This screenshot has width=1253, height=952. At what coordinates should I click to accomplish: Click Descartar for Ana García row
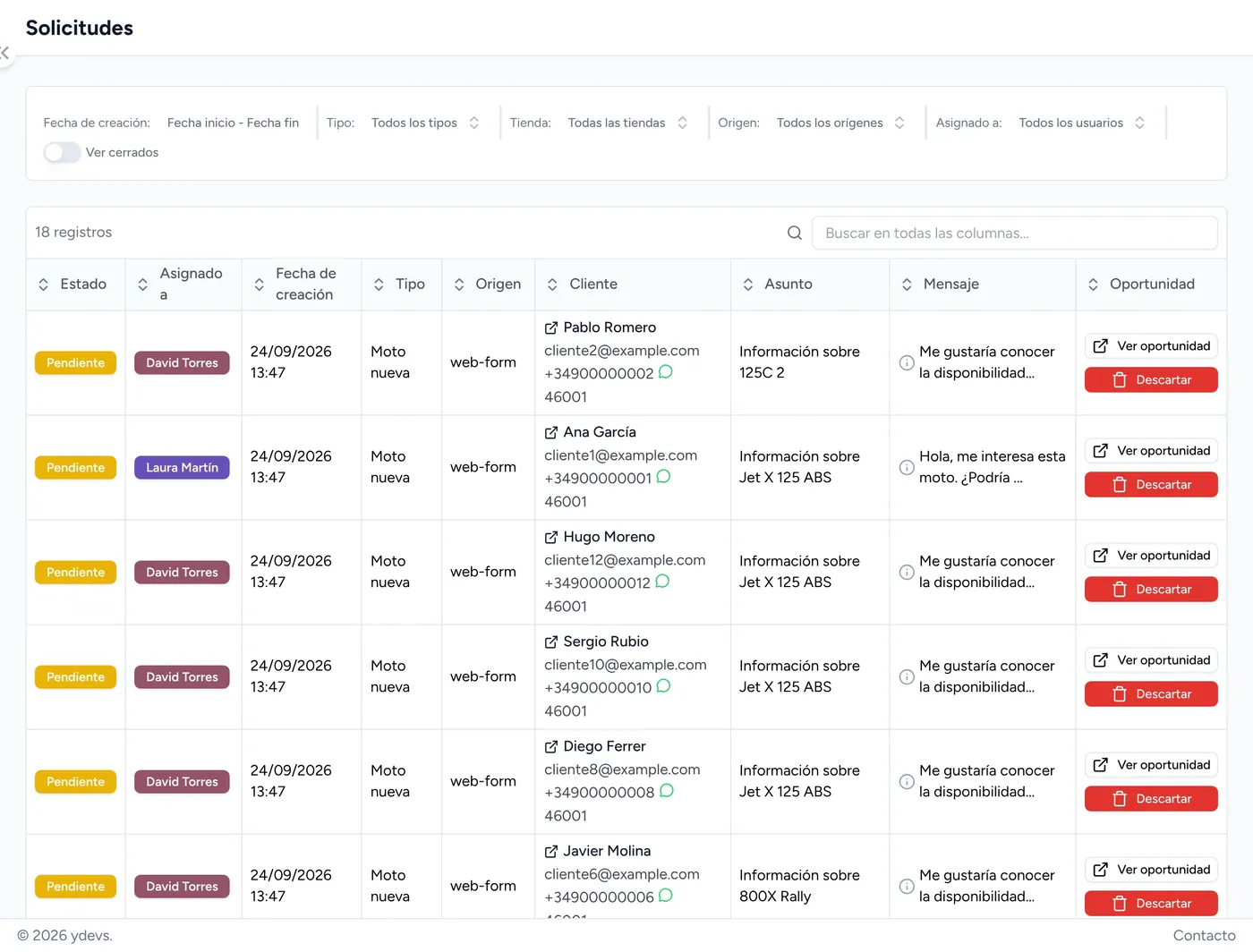[x=1151, y=485]
